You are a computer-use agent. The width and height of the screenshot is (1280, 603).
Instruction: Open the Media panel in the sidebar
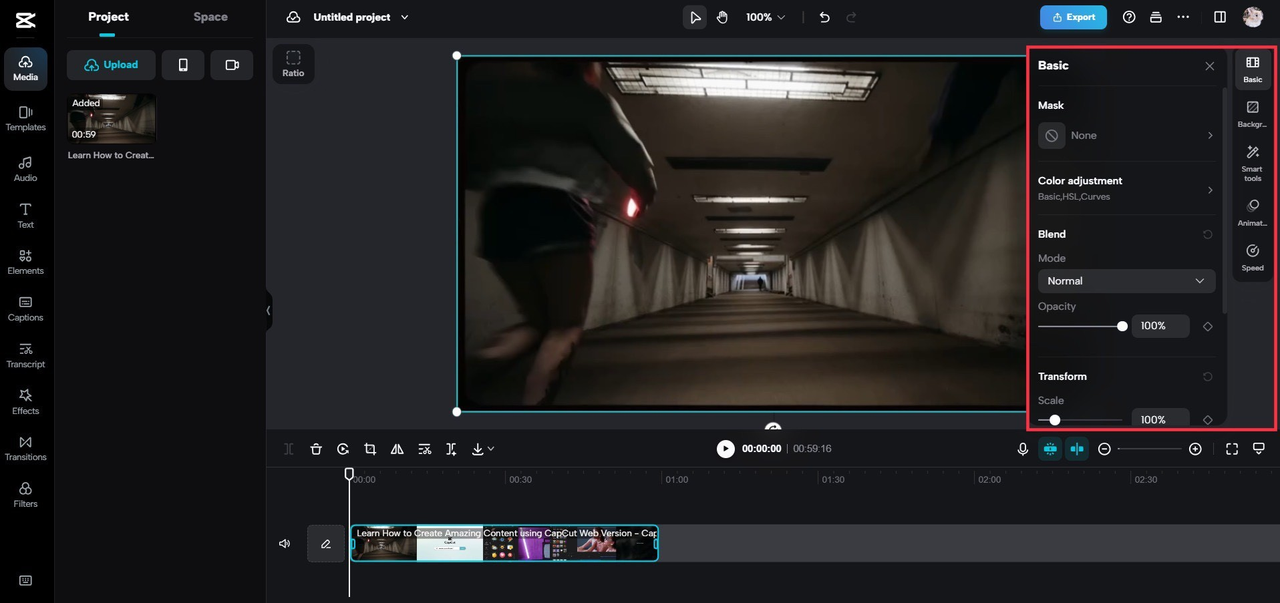pos(25,69)
